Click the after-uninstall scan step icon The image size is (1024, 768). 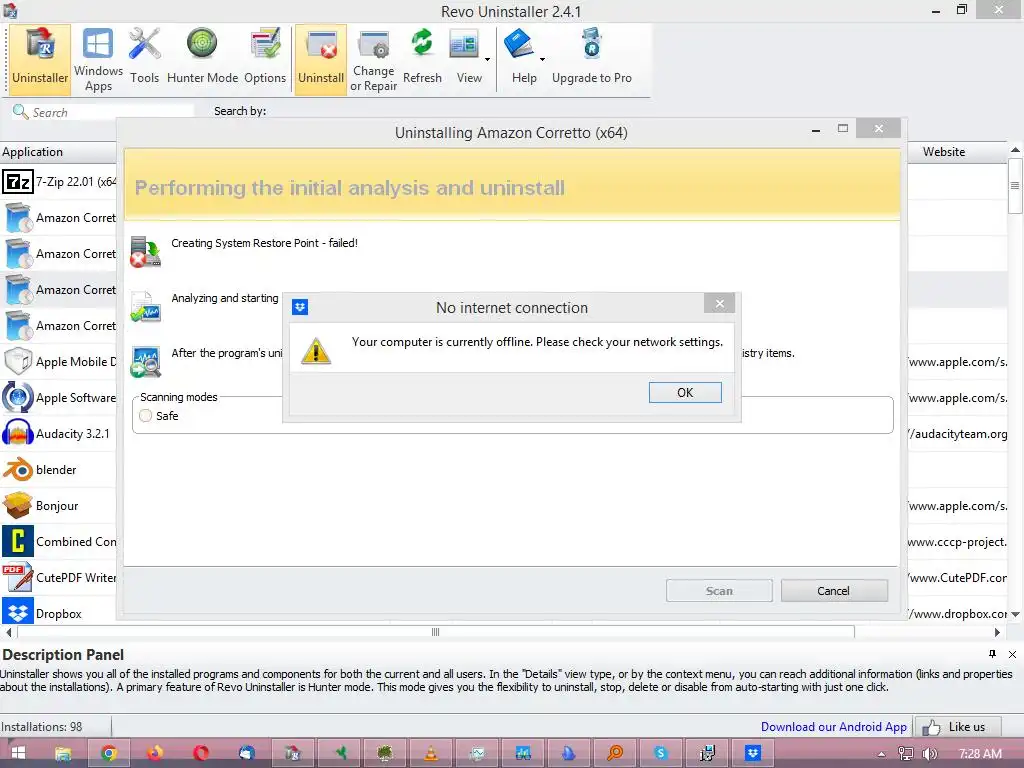(x=146, y=362)
